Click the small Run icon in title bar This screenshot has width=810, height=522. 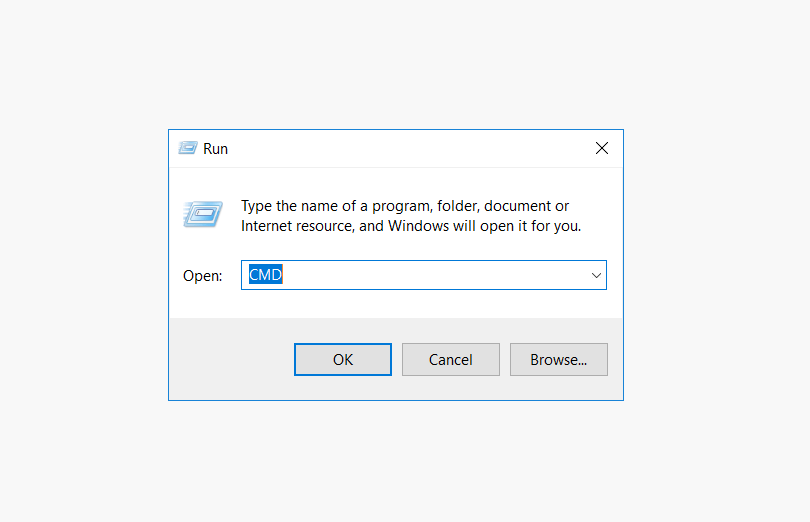pyautogui.click(x=188, y=148)
